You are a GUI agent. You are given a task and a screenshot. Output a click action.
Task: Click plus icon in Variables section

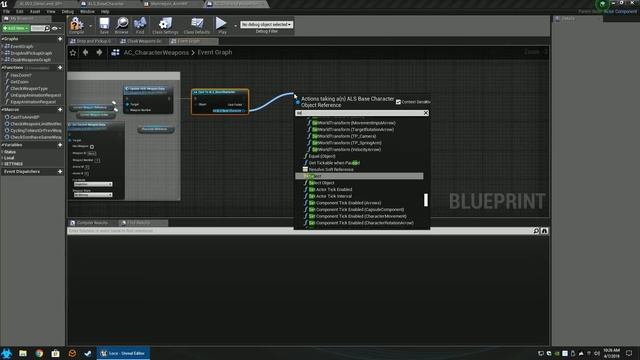click(60, 145)
